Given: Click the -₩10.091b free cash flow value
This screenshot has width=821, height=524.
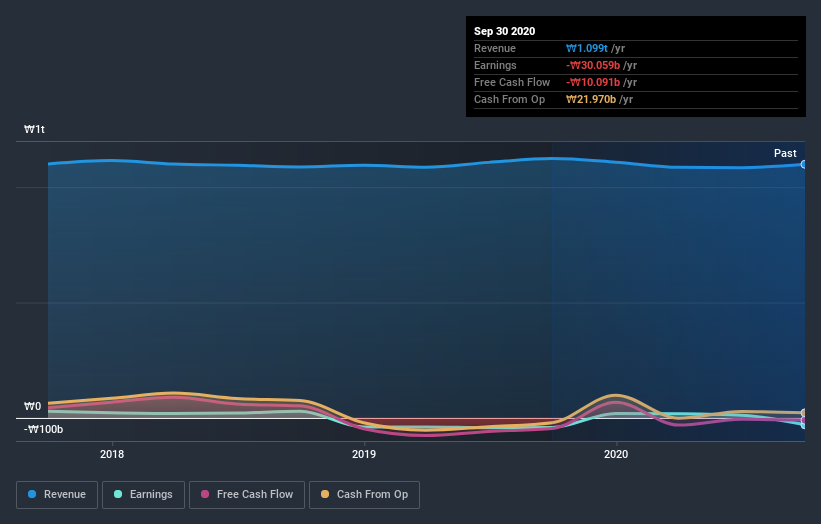Looking at the screenshot, I should point(593,82).
